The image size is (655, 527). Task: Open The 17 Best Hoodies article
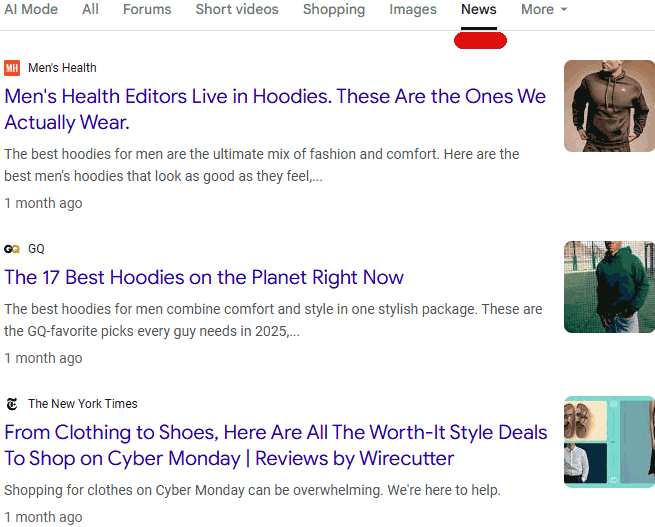tap(204, 277)
